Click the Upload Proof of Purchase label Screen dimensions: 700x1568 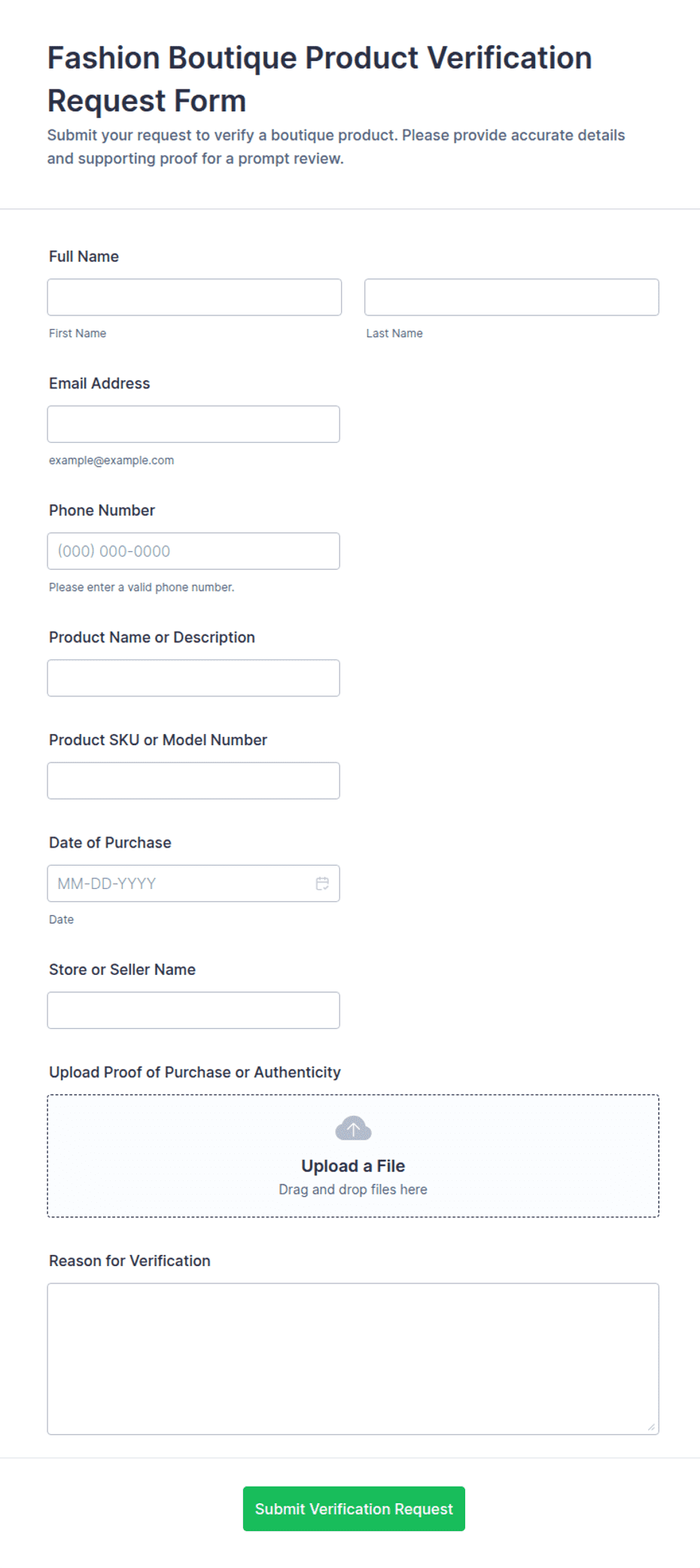195,1073
